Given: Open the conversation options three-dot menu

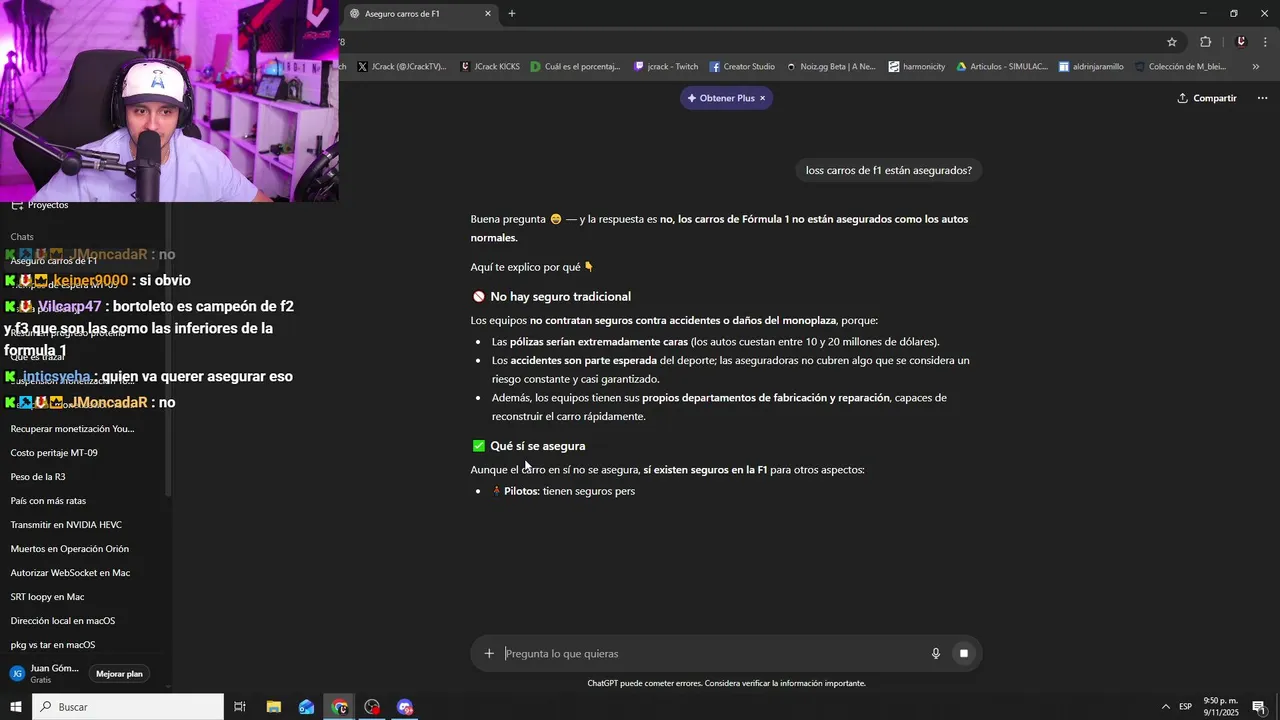Looking at the screenshot, I should click(x=1262, y=98).
